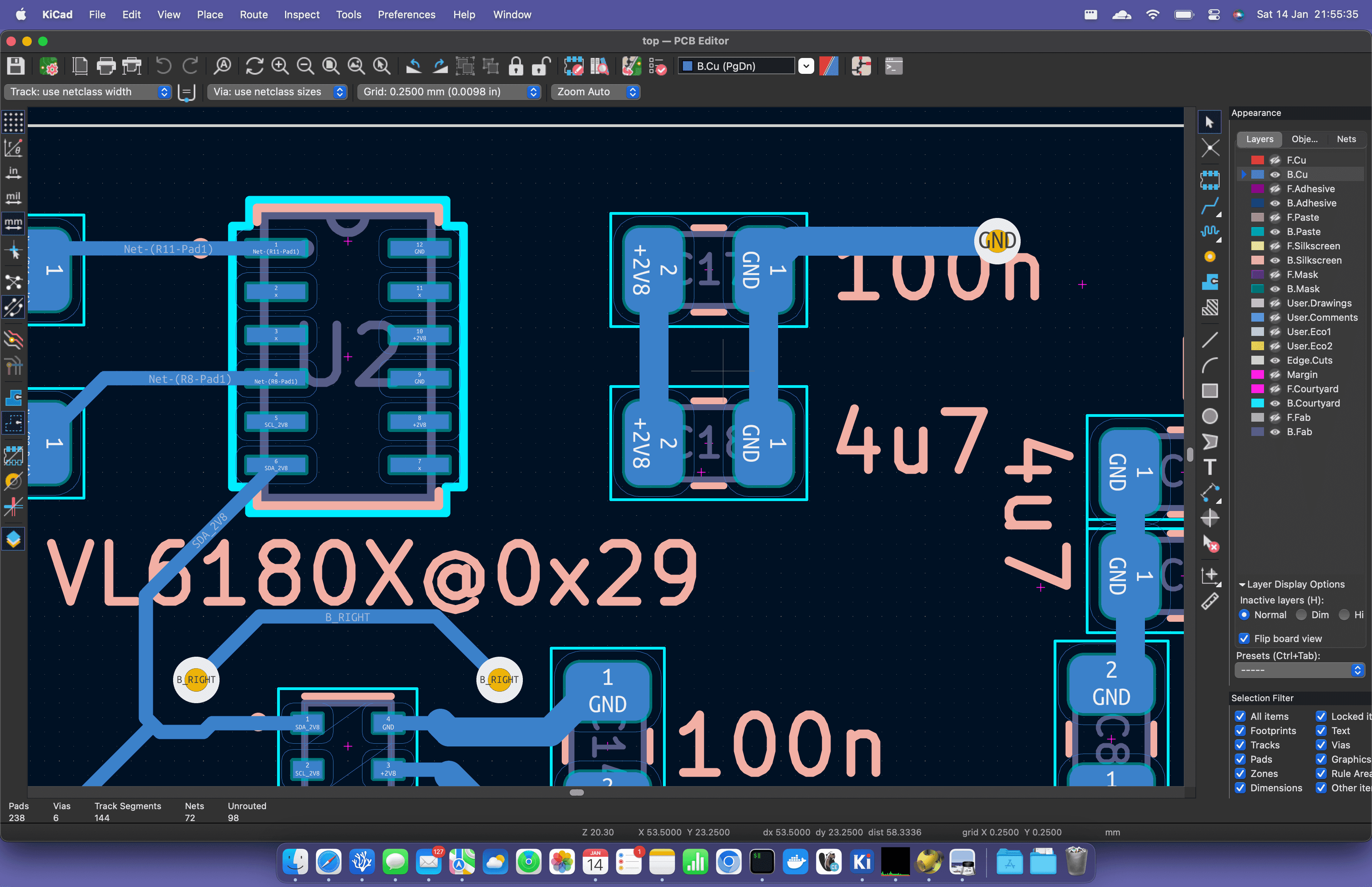Open the Track width dropdown

(x=88, y=92)
